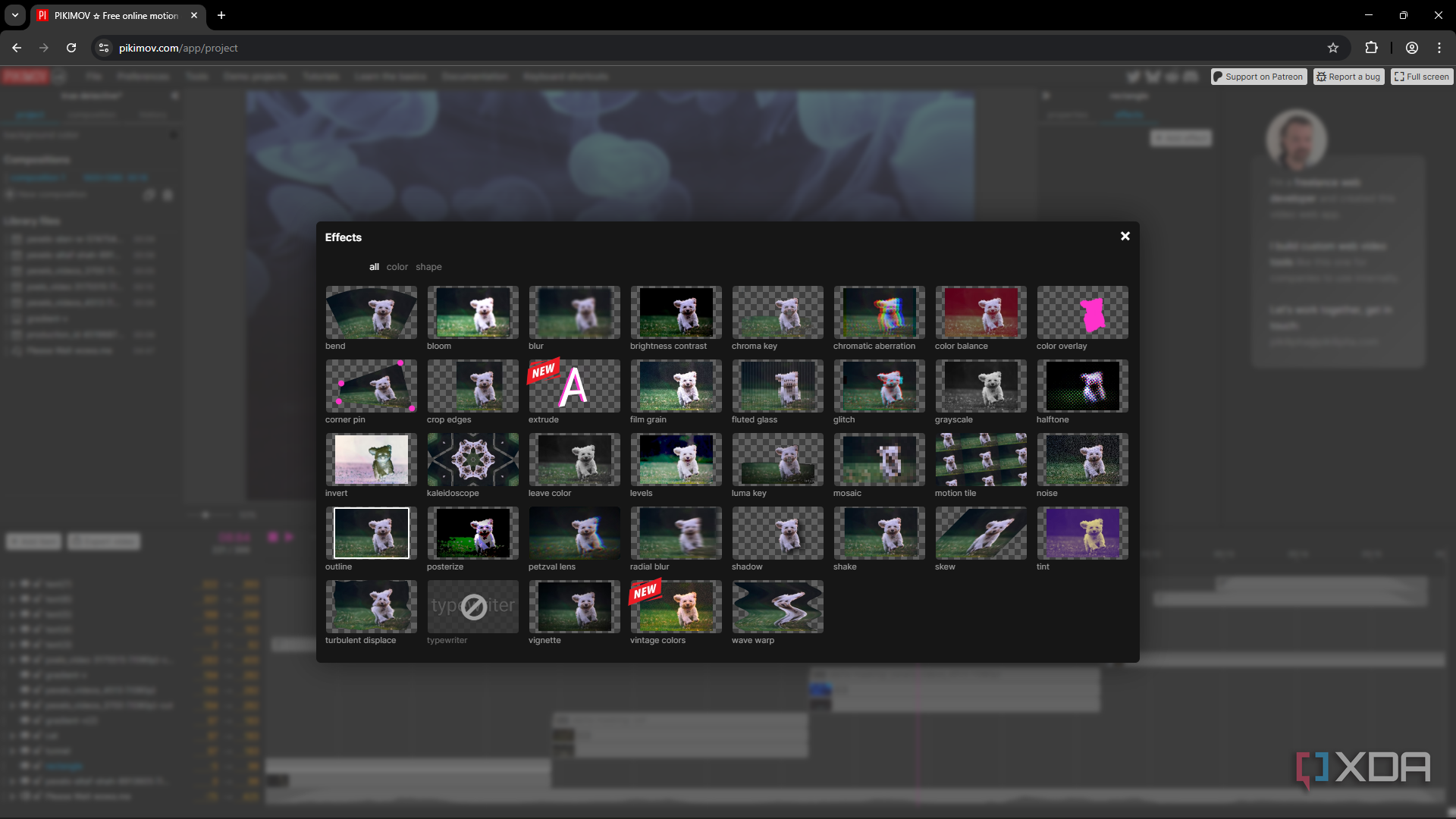Add the vintage colors effect
This screenshot has height=819, width=1456.
click(676, 606)
